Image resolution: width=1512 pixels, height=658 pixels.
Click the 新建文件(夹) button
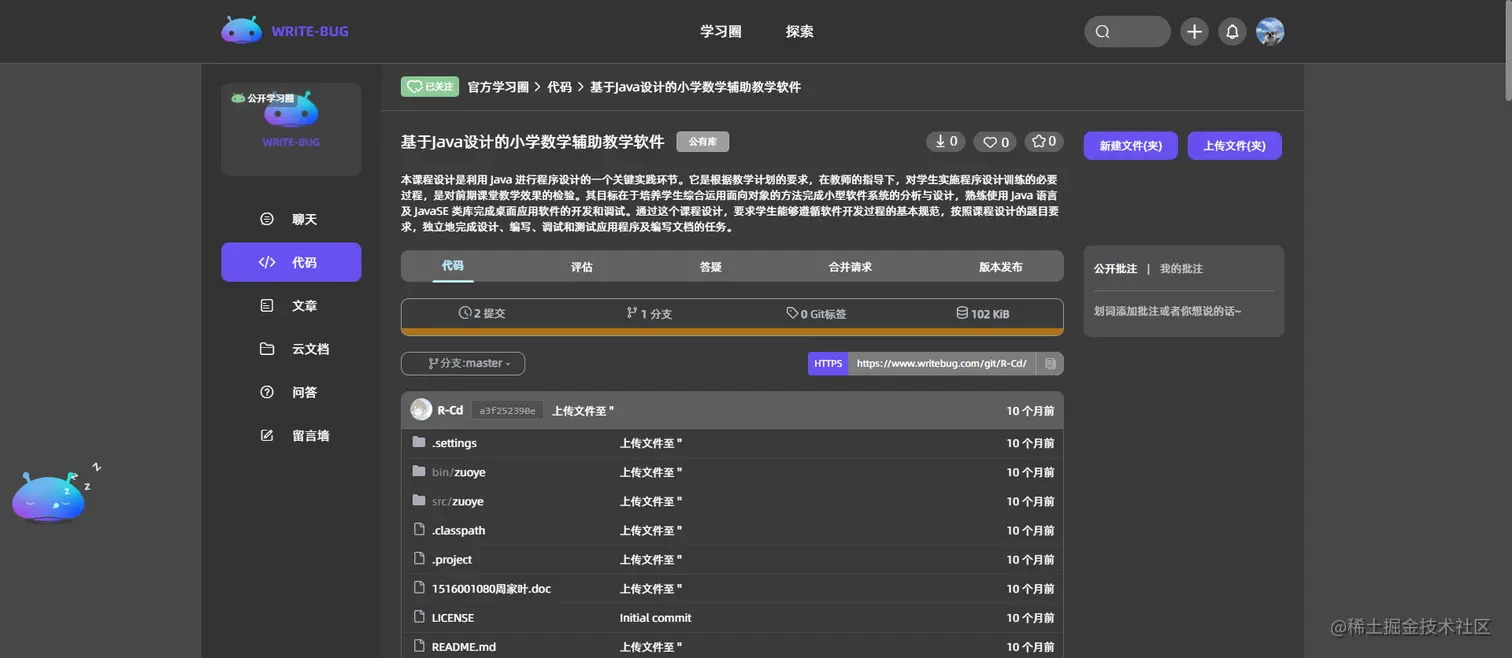tap(1131, 146)
